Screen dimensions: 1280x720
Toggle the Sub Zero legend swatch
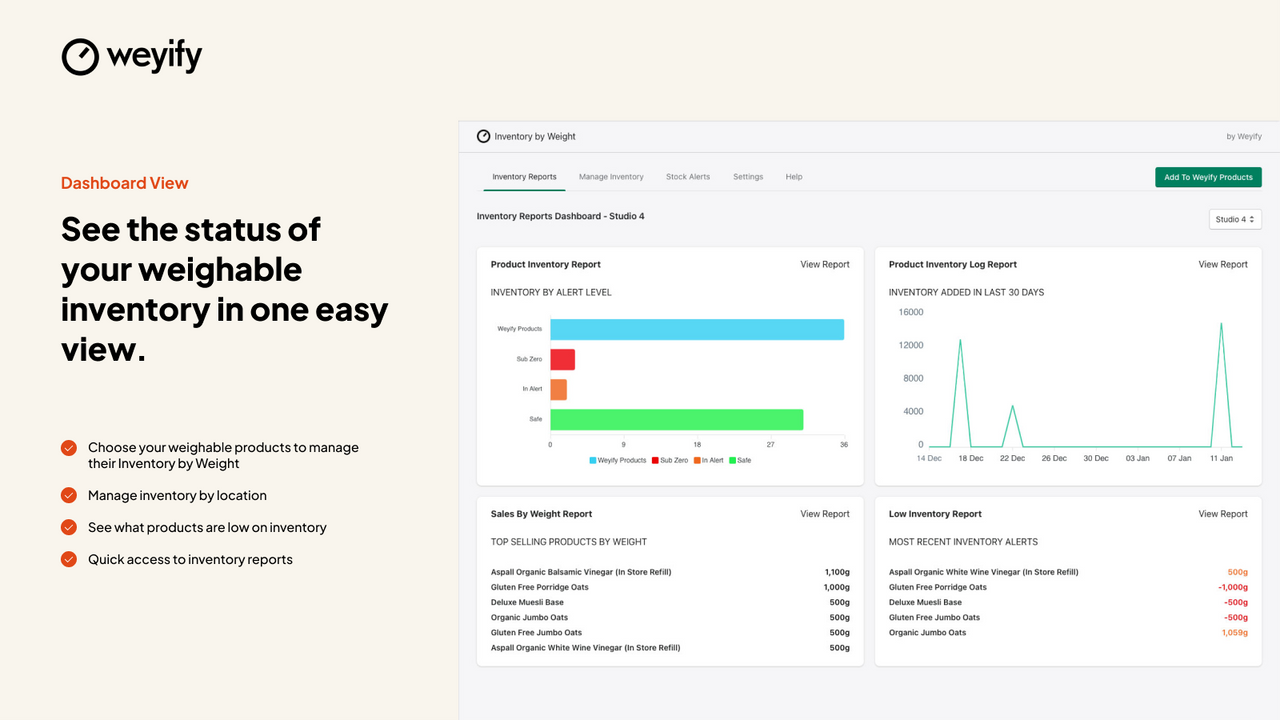(655, 460)
